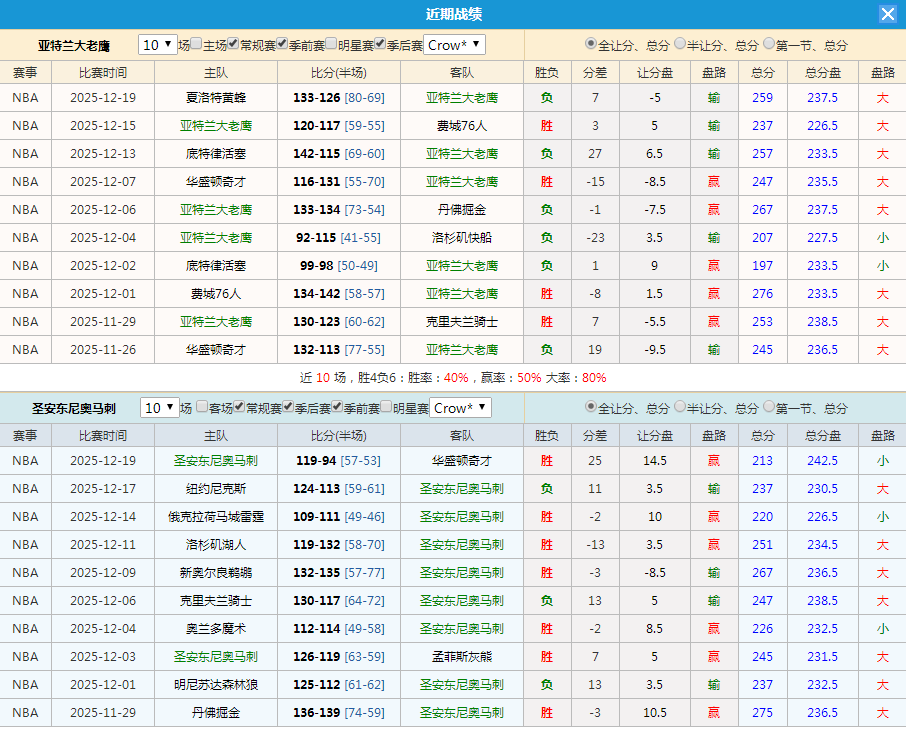The image size is (906, 729).
Task: Disable 季后赛 in the Hawks filter bar
Action: tap(378, 44)
